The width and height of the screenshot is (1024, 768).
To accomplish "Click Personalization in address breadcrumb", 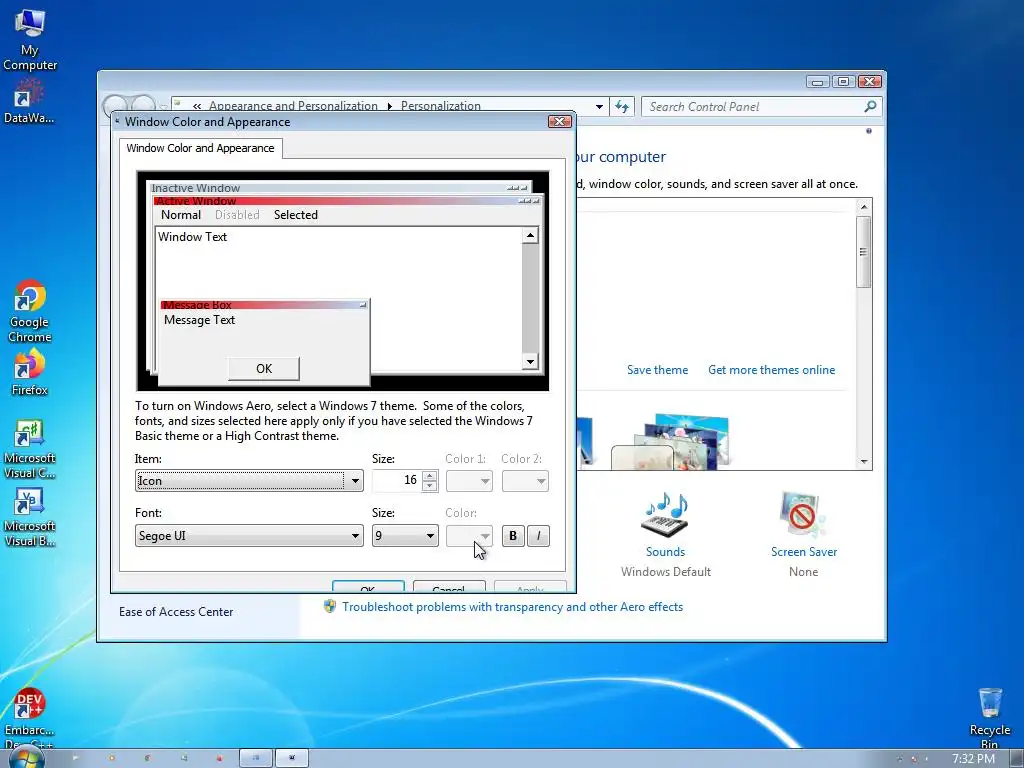I will pyautogui.click(x=441, y=106).
